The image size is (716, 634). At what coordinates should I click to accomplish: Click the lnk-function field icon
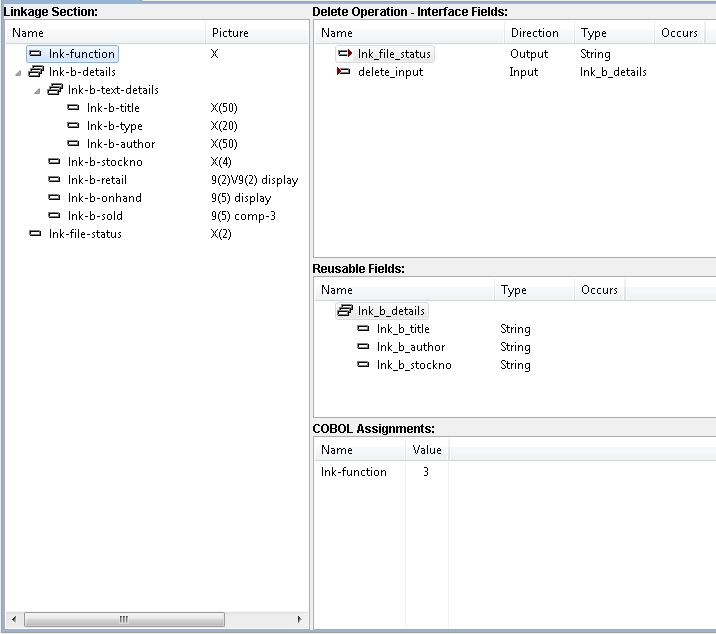pyautogui.click(x=36, y=54)
